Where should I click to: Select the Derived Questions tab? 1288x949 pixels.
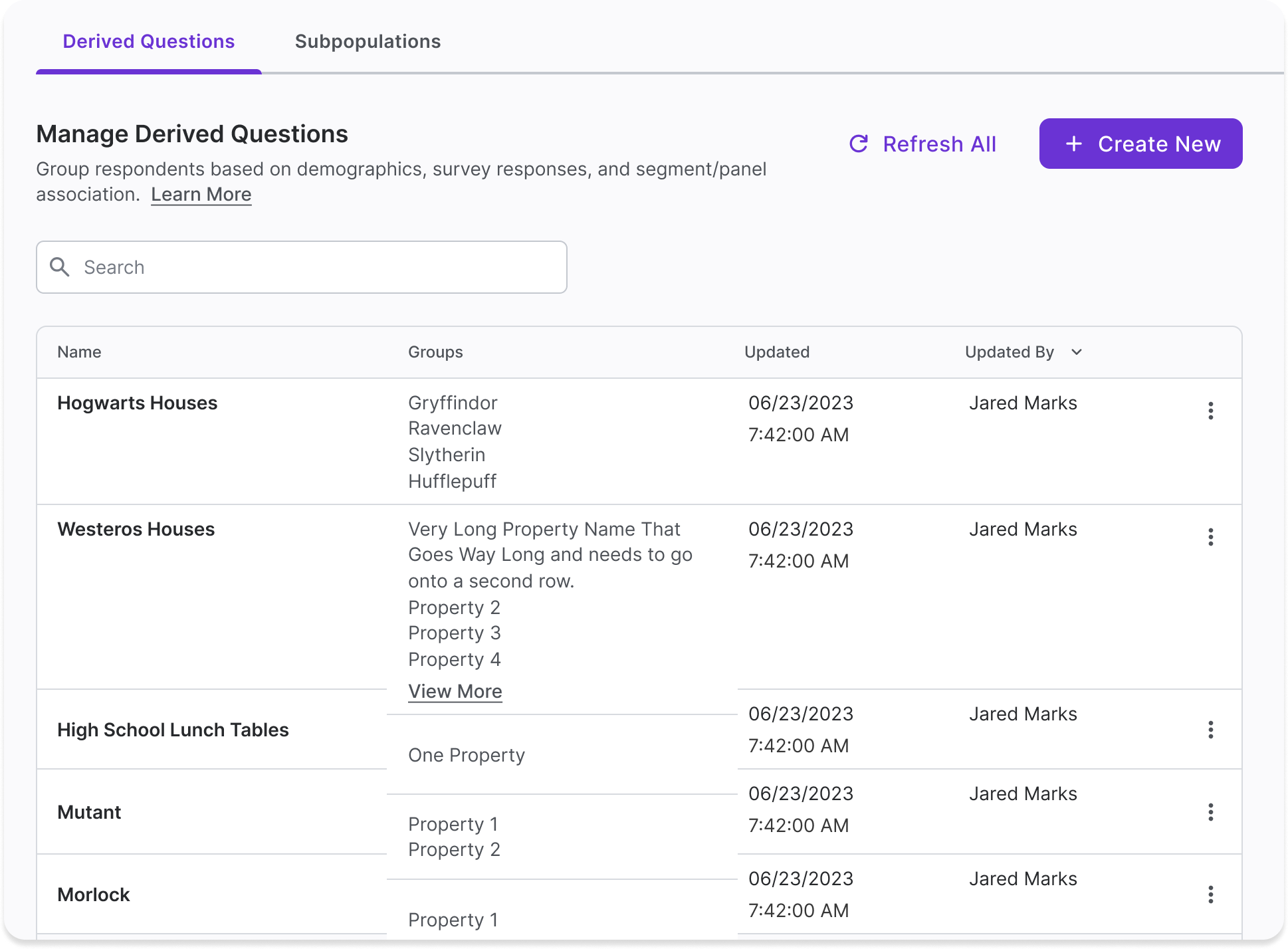tap(149, 41)
